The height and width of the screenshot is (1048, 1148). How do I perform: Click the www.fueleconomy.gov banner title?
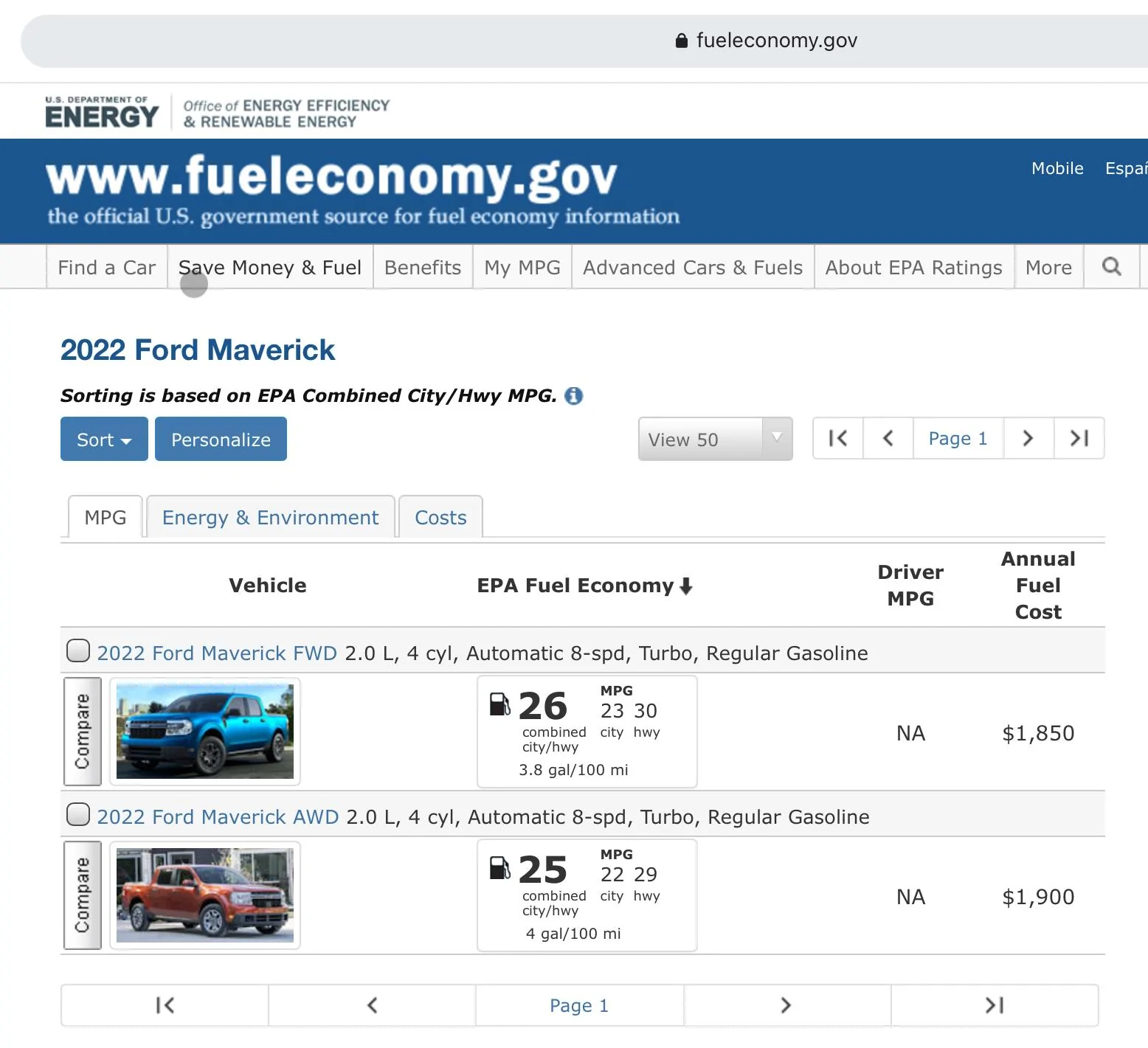pyautogui.click(x=331, y=177)
